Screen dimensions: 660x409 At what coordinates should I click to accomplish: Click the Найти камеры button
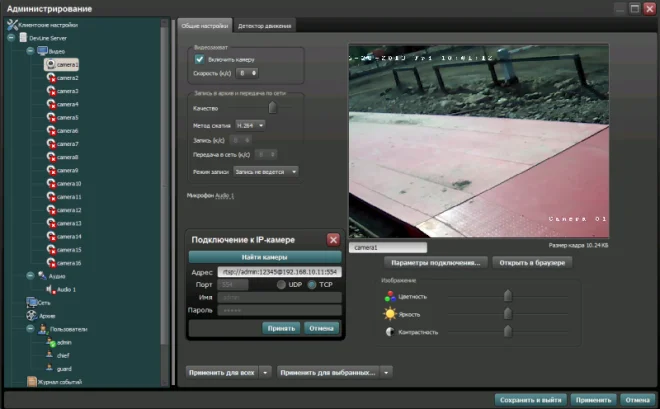265,257
